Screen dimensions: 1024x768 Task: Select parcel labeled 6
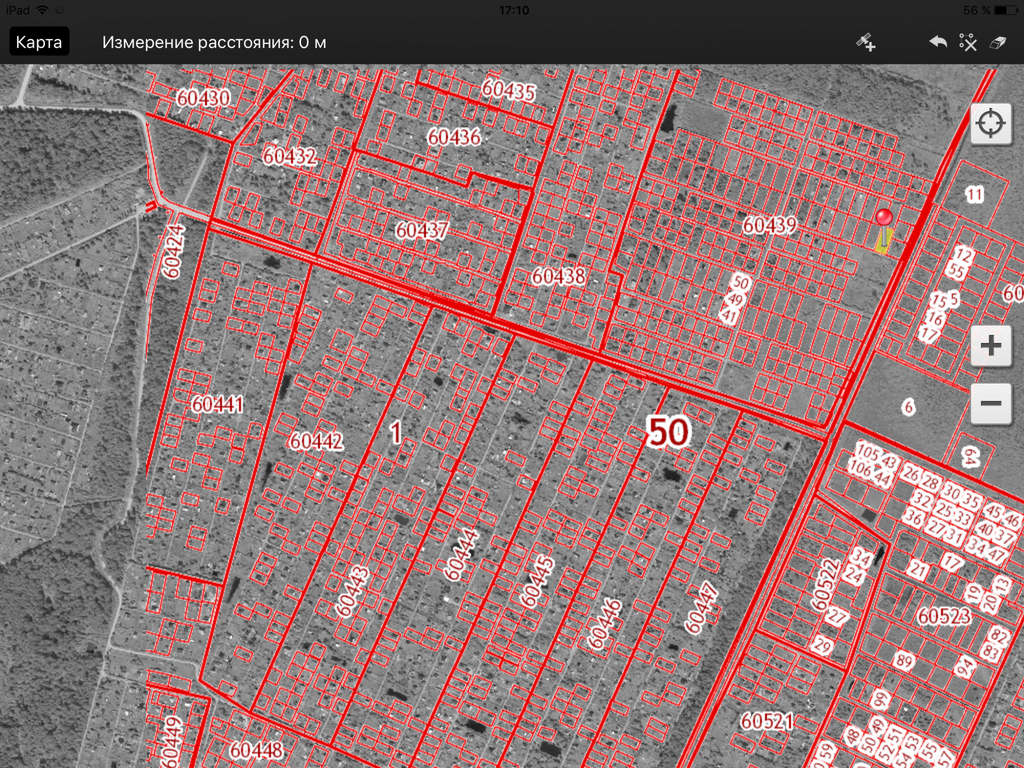pos(908,407)
